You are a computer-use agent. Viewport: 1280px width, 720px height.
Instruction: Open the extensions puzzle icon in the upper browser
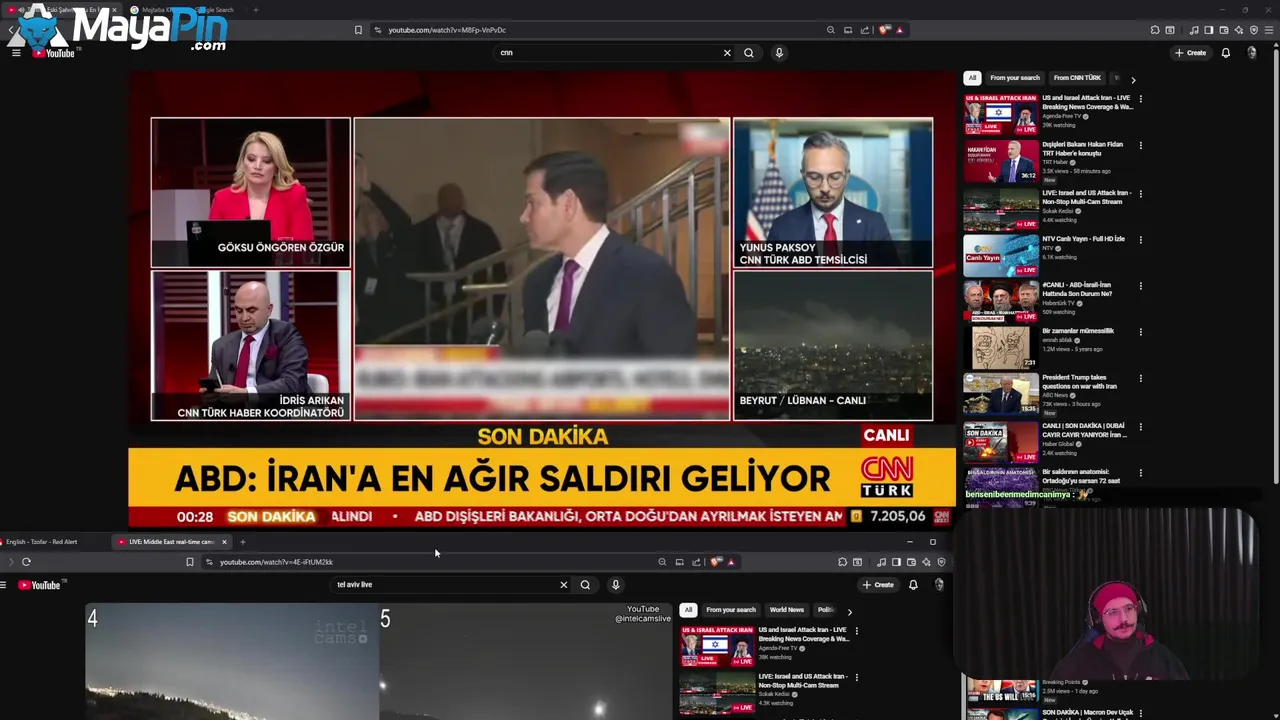(x=1155, y=30)
